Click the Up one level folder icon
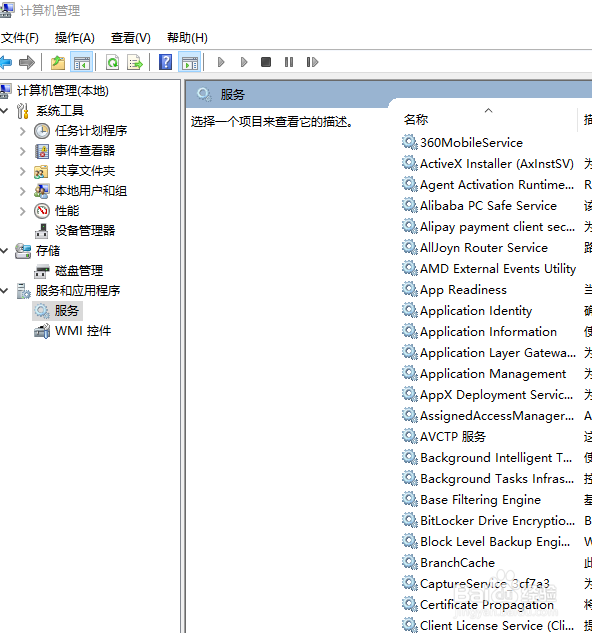Screen dimensions: 592x633 tap(58, 63)
